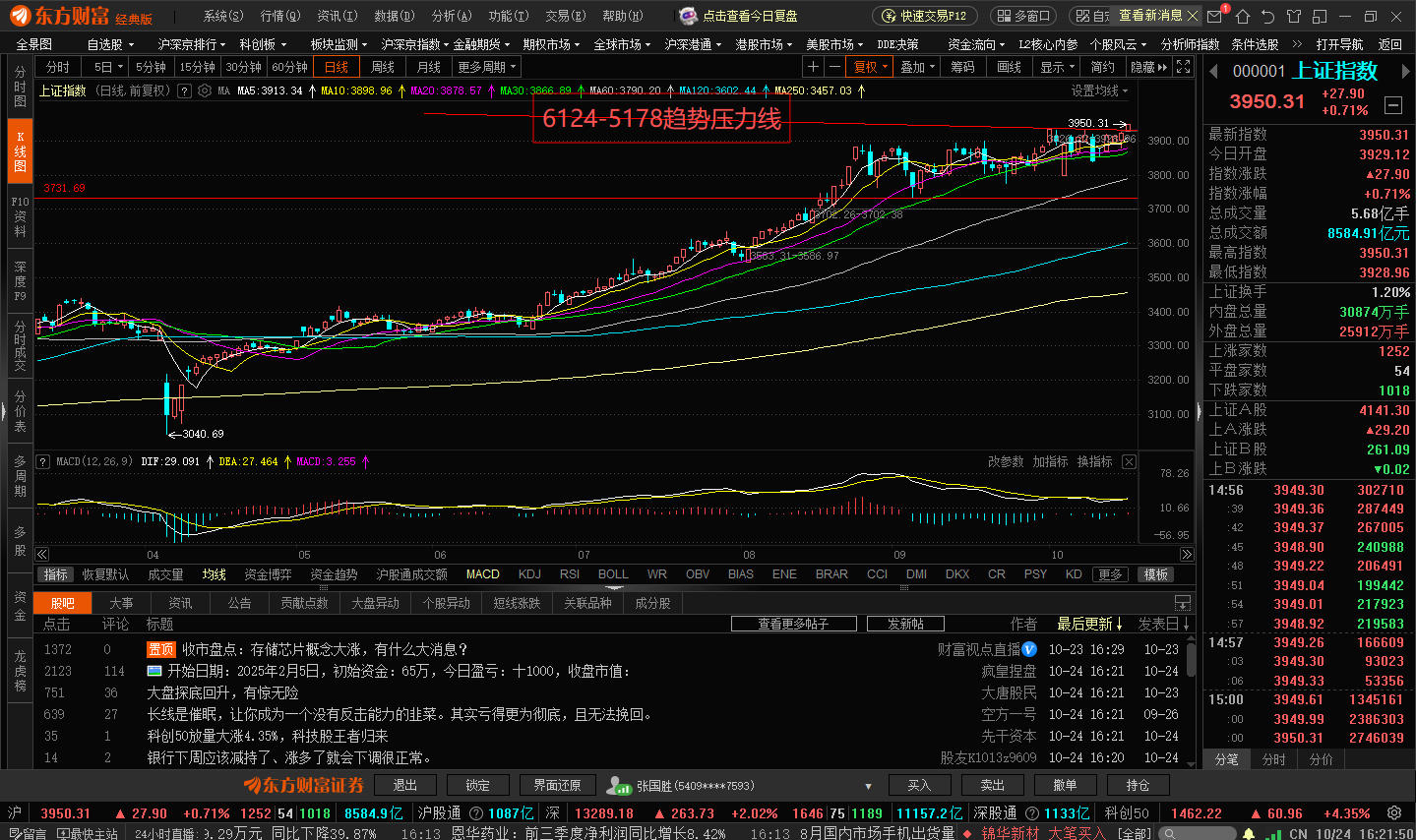Go to home via the house icon
1416x840 pixels.
pyautogui.click(x=1243, y=16)
